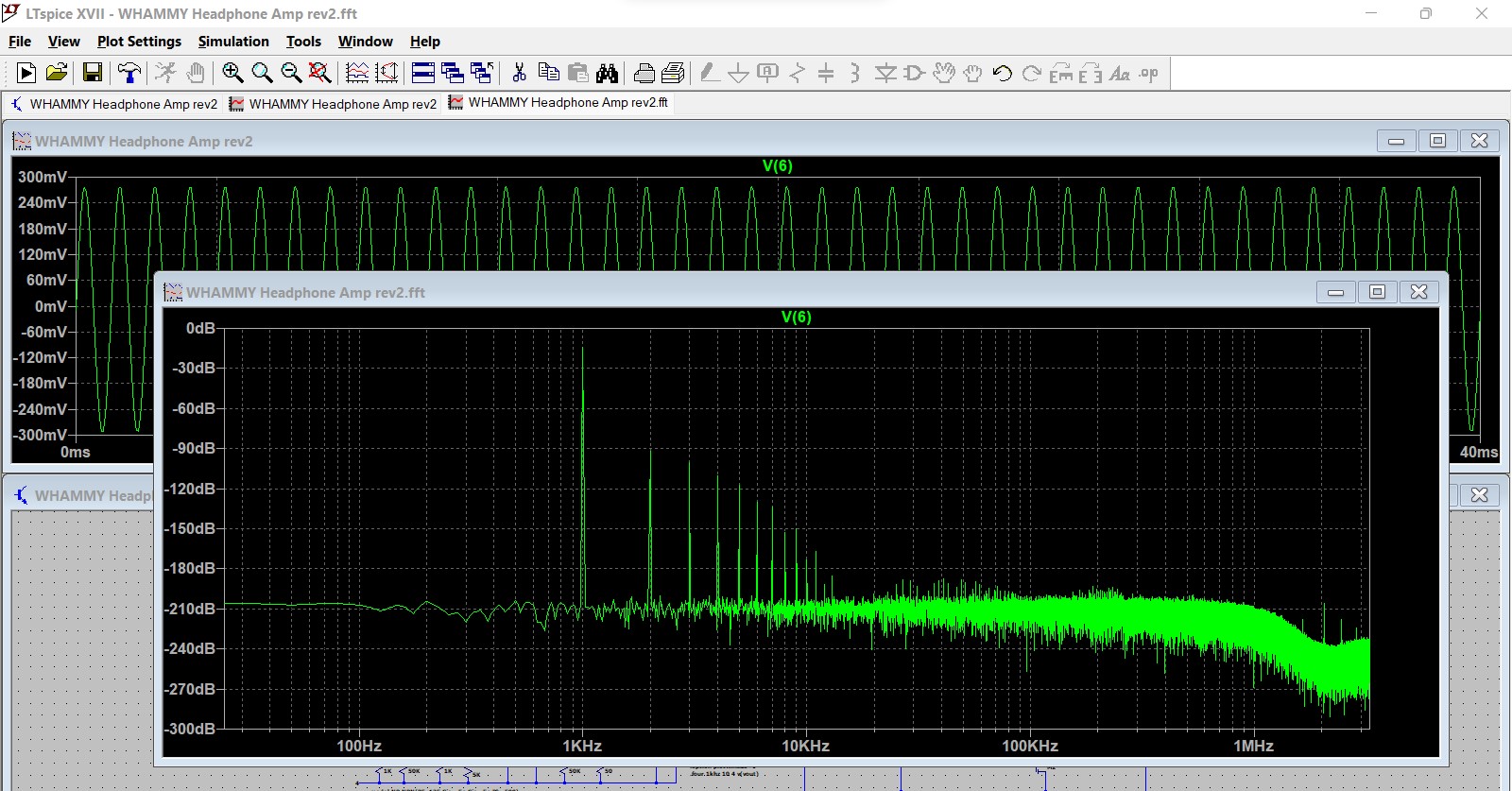Screen dimensions: 1512x791
Task: Select the Ground symbol tool
Action: coord(739,73)
